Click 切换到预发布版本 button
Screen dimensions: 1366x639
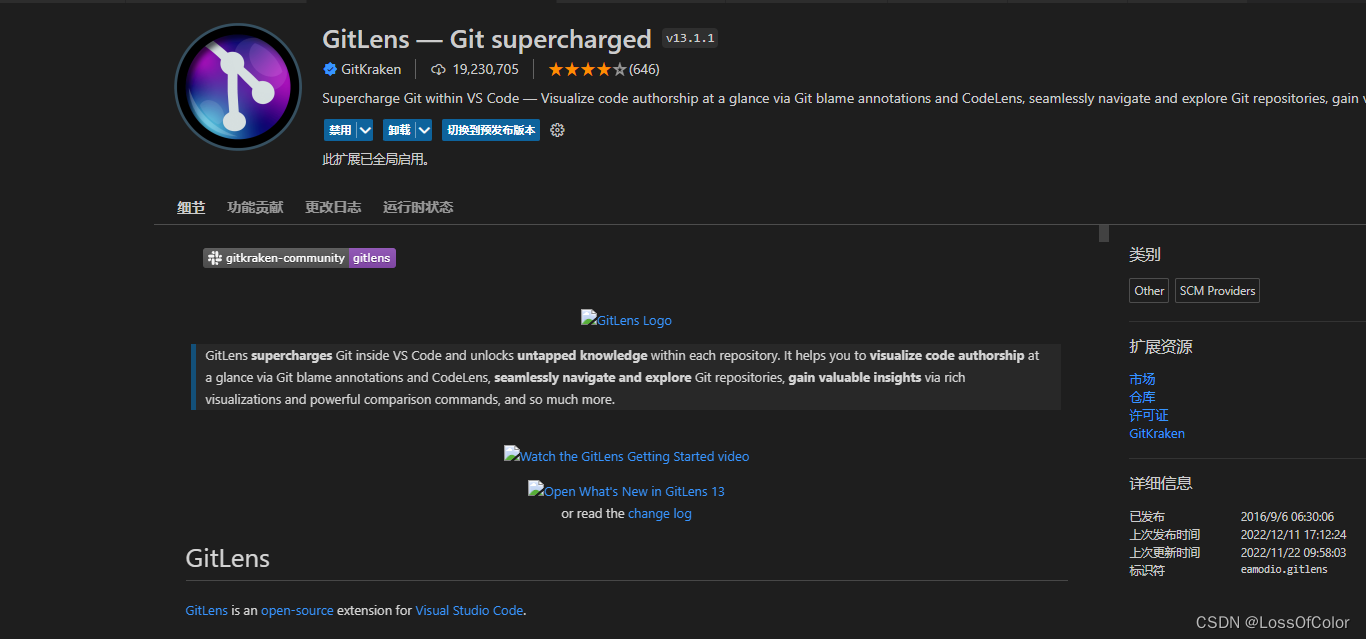click(x=491, y=130)
